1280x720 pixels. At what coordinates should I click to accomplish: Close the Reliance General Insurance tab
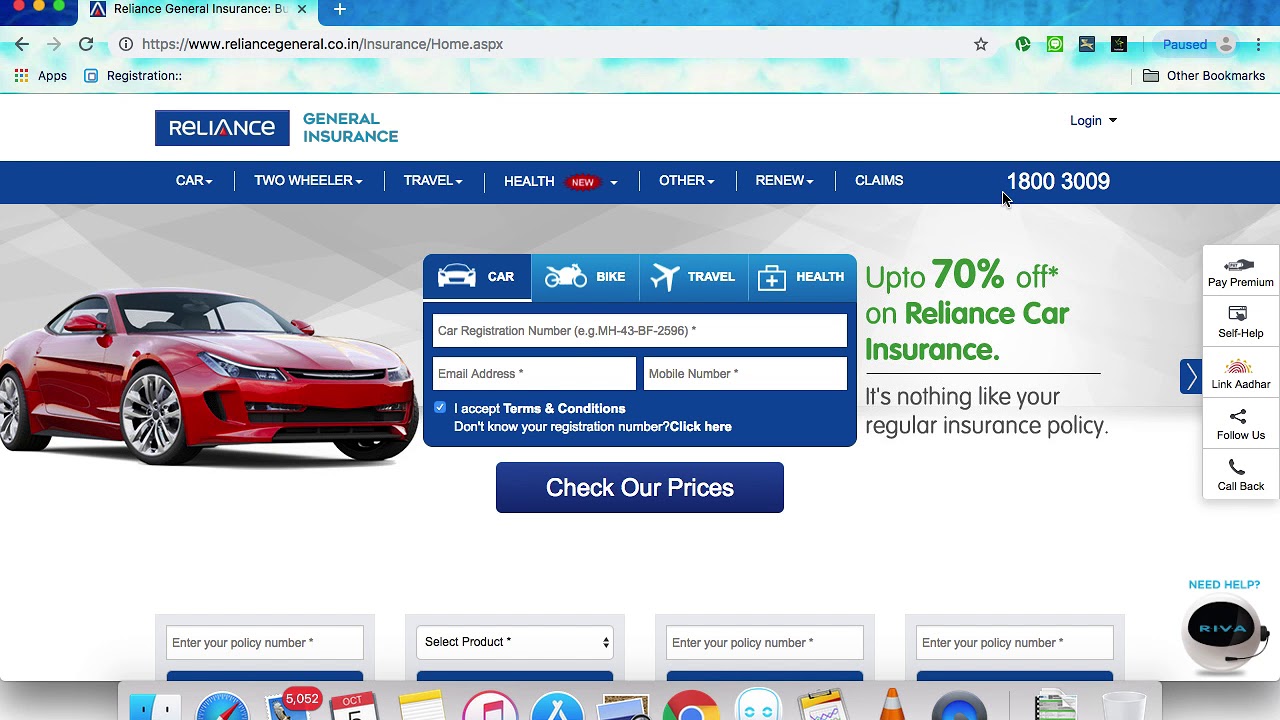coord(302,9)
